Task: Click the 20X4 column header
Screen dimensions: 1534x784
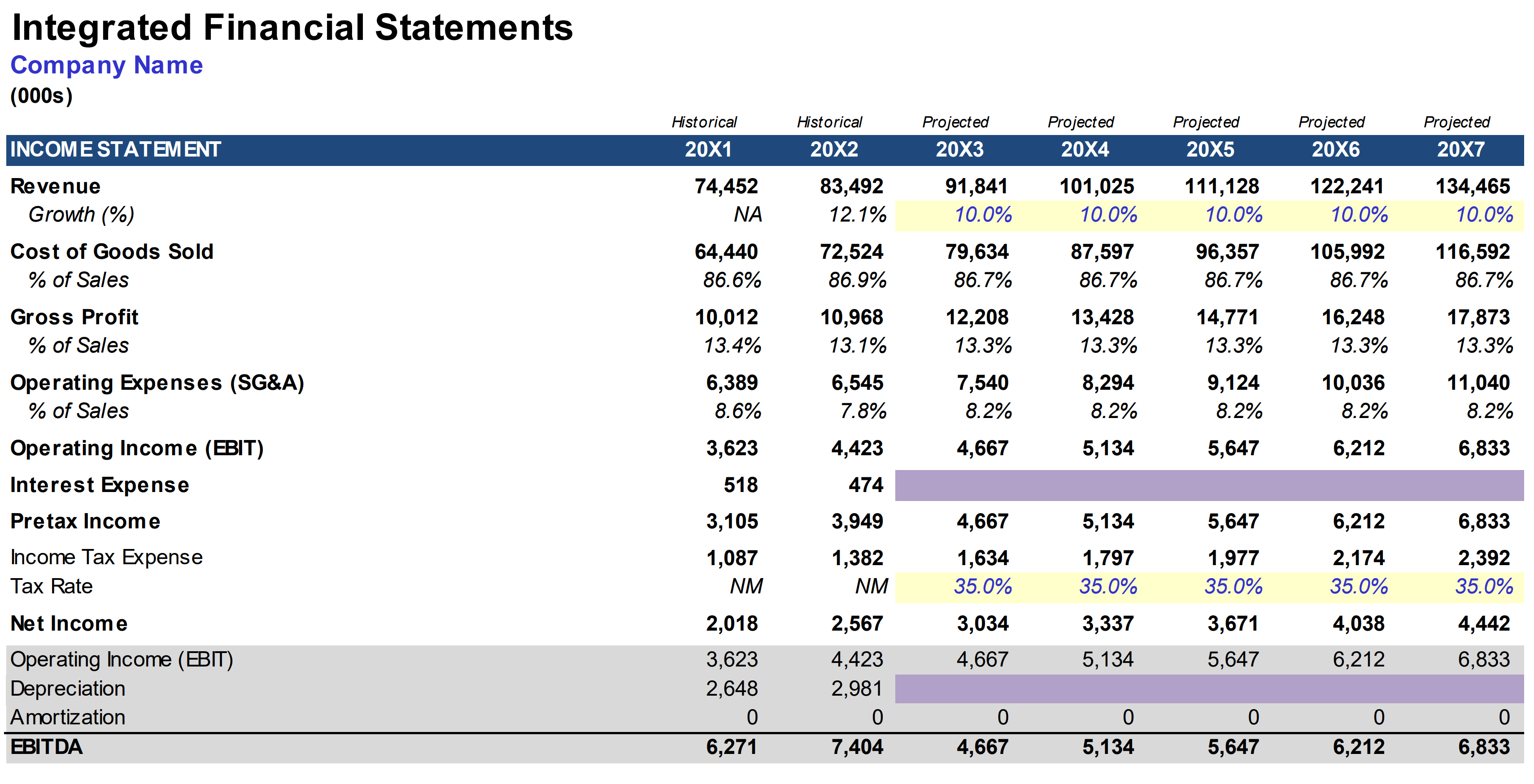Action: [1085, 149]
